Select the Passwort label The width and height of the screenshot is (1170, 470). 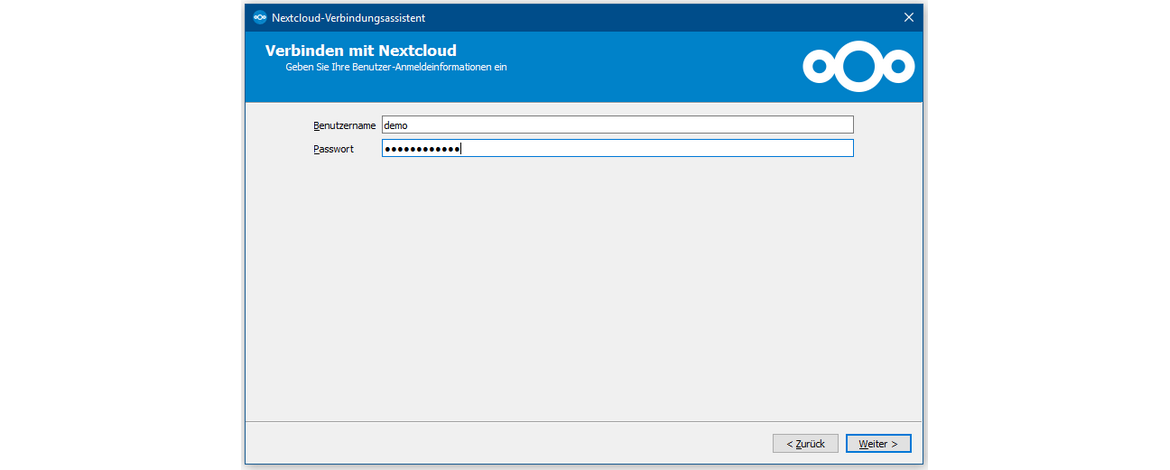pos(333,149)
